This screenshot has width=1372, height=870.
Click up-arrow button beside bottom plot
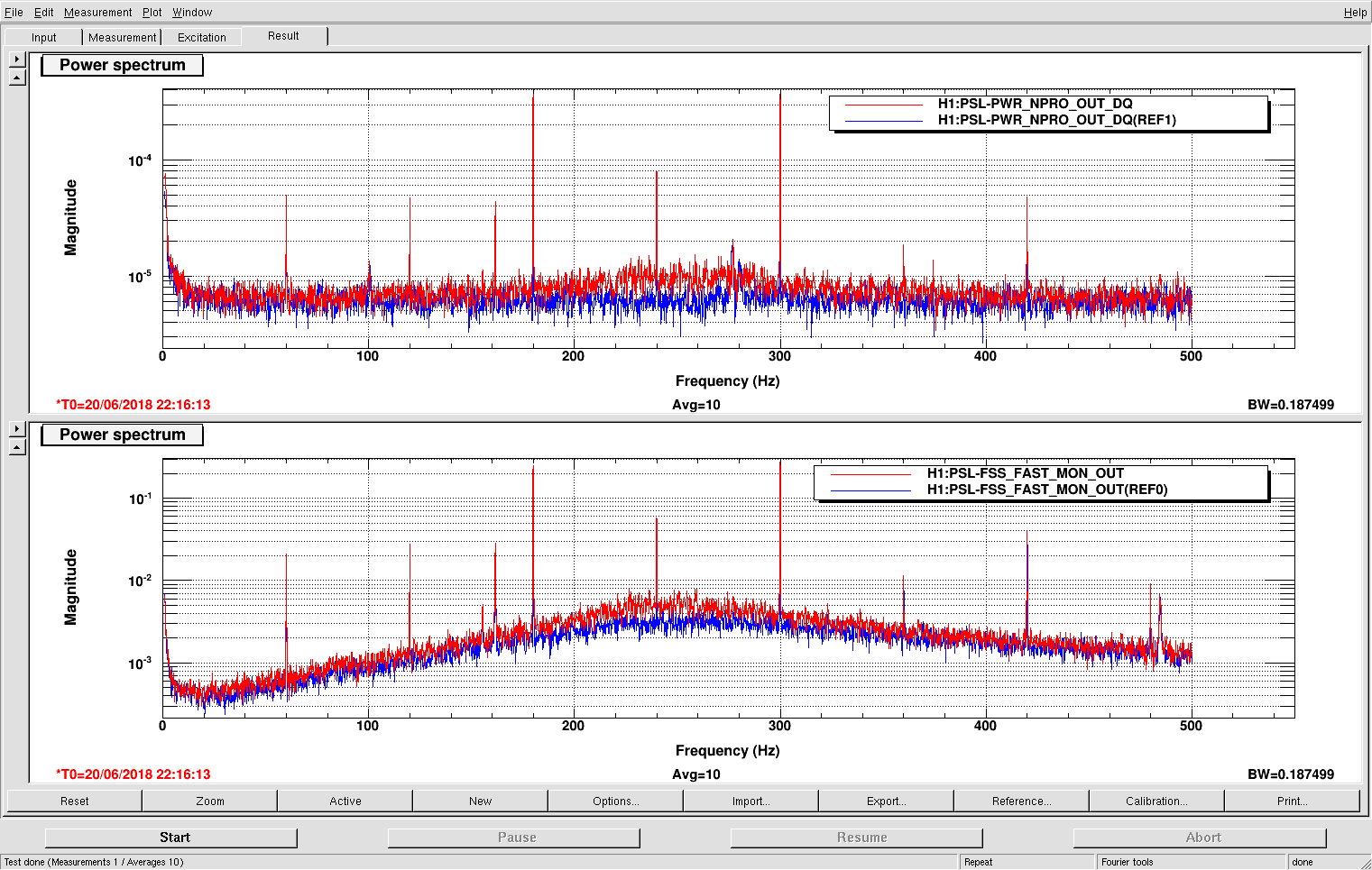(17, 447)
